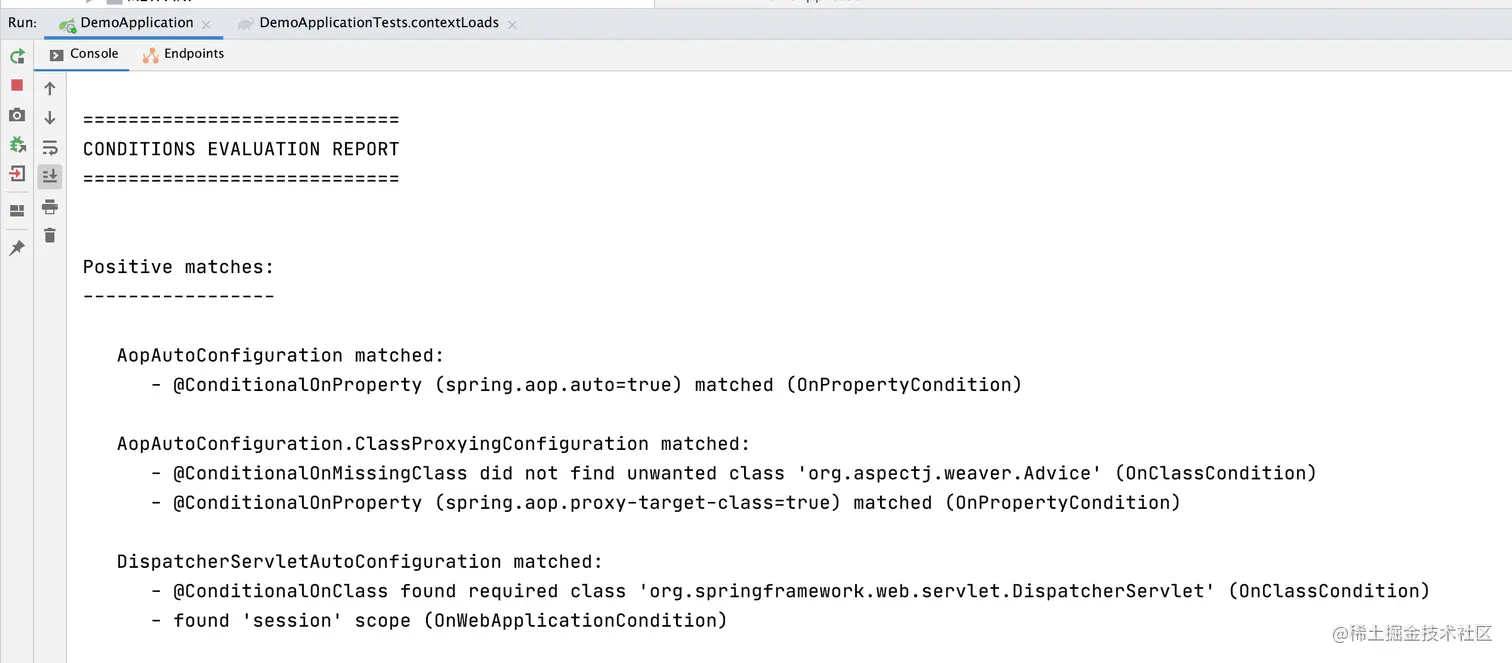1512x663 pixels.
Task: Click the green bug debugger icon
Action: (17, 144)
